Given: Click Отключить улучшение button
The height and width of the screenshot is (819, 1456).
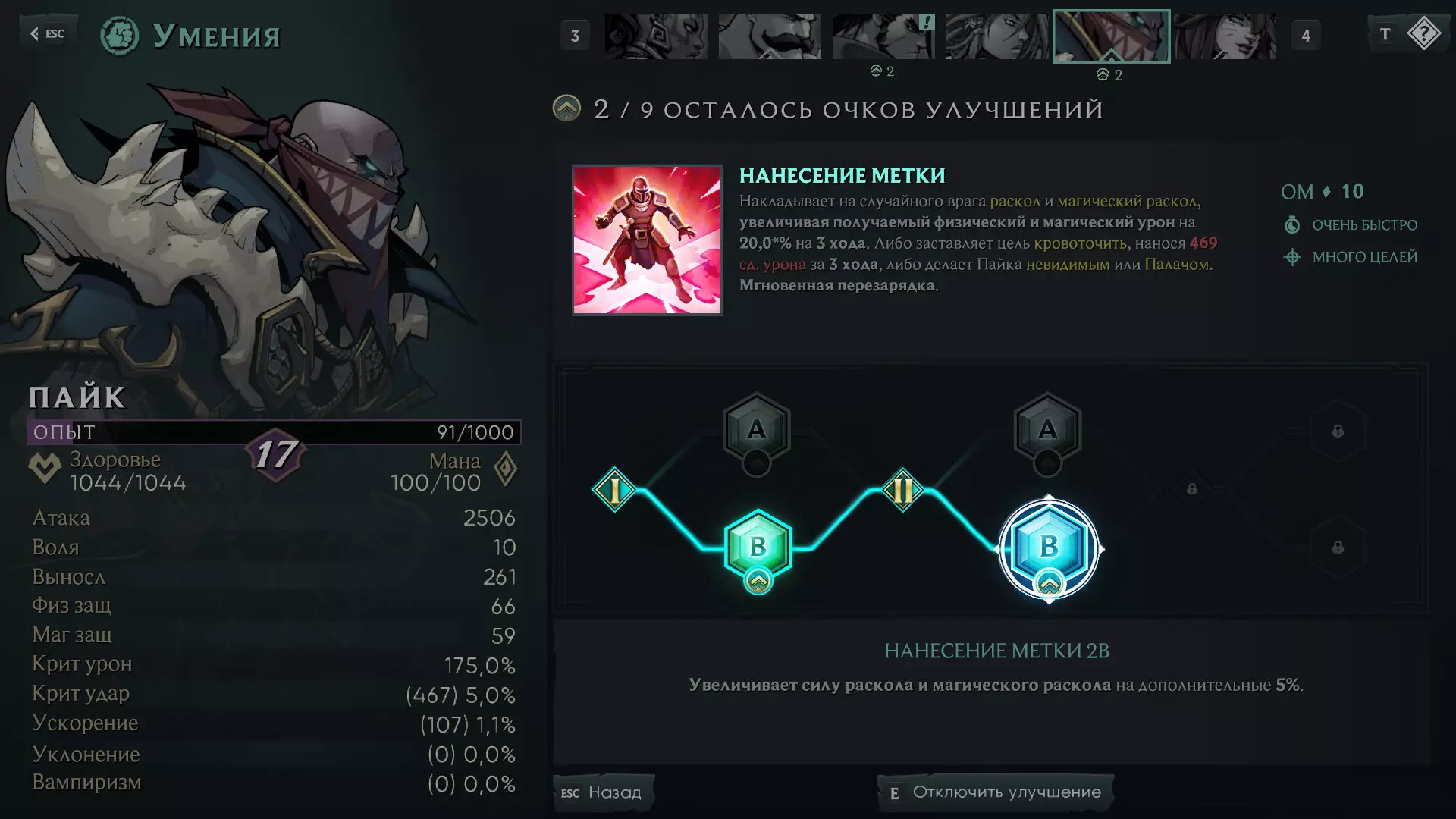Looking at the screenshot, I should pos(995,792).
